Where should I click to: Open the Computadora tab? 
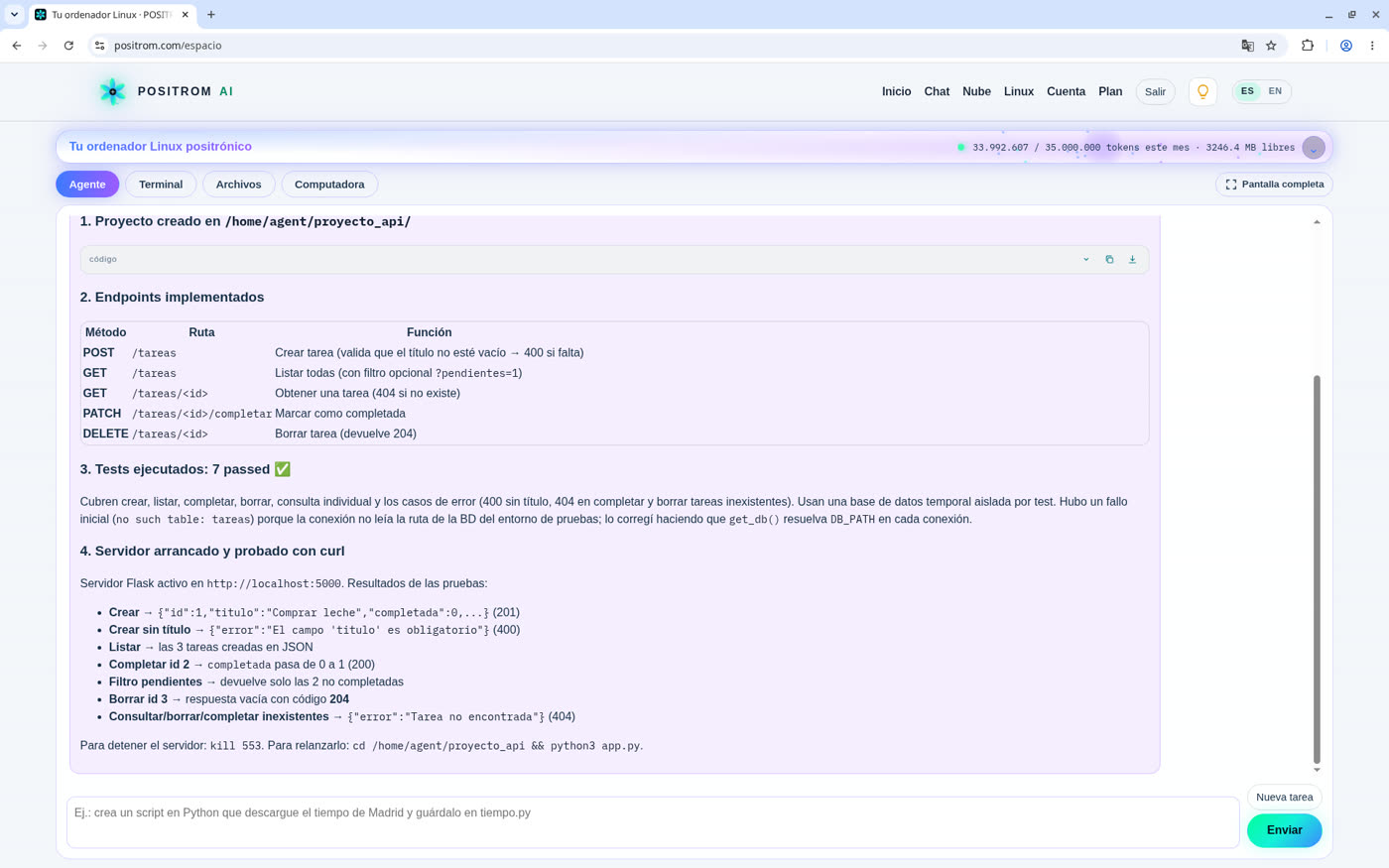click(329, 185)
